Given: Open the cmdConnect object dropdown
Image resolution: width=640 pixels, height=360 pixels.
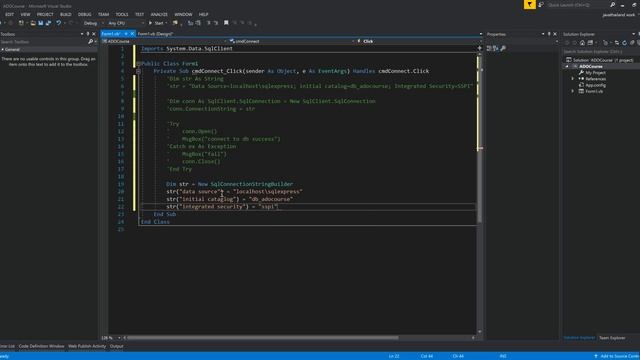Looking at the screenshot, I should coord(291,41).
